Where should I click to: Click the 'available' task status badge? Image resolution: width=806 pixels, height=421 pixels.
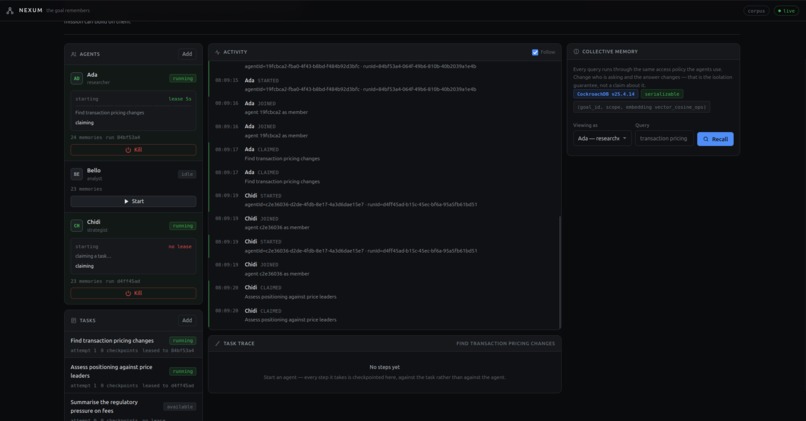coord(180,407)
